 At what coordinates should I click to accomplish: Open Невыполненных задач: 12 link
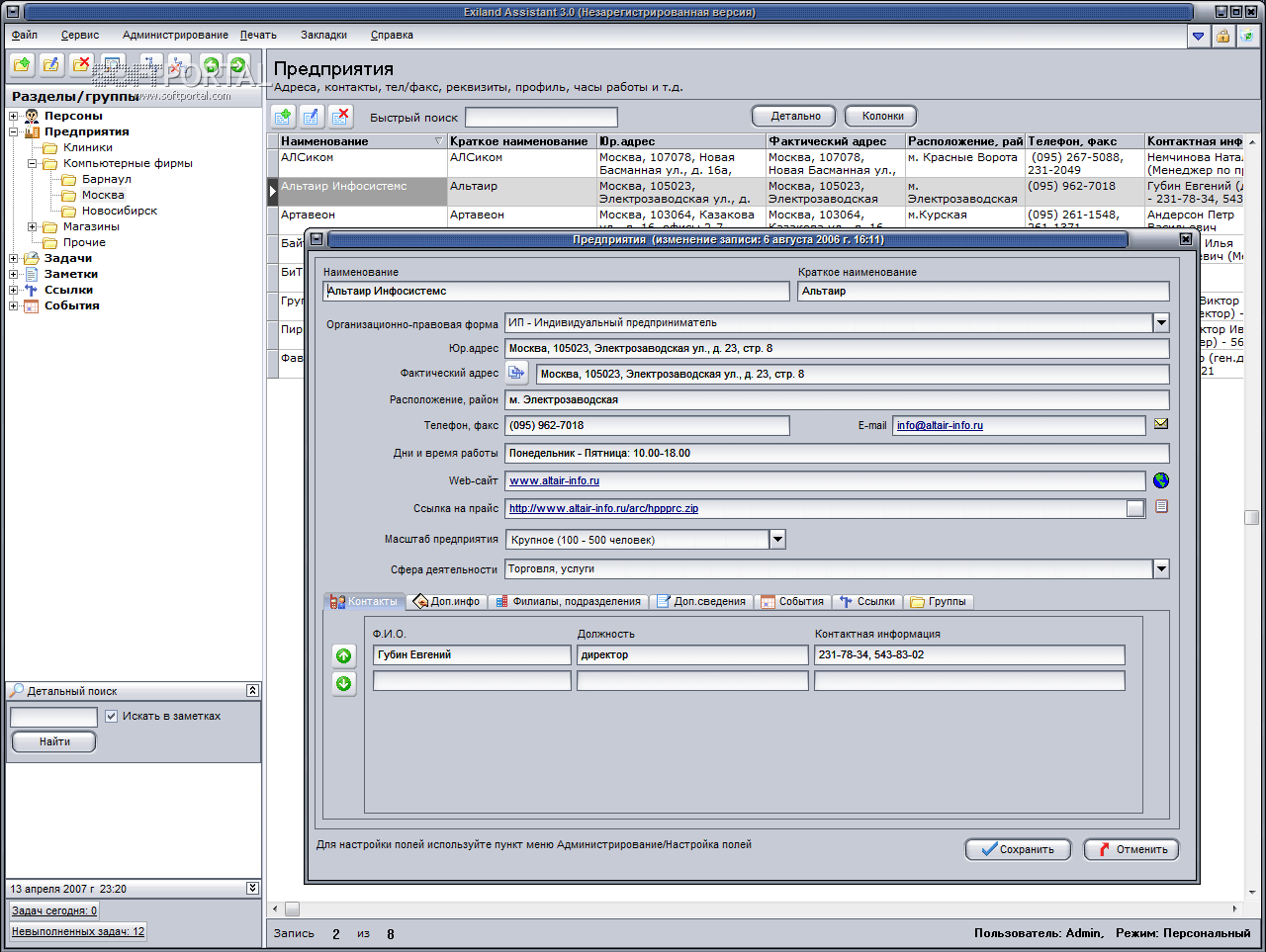point(78,931)
